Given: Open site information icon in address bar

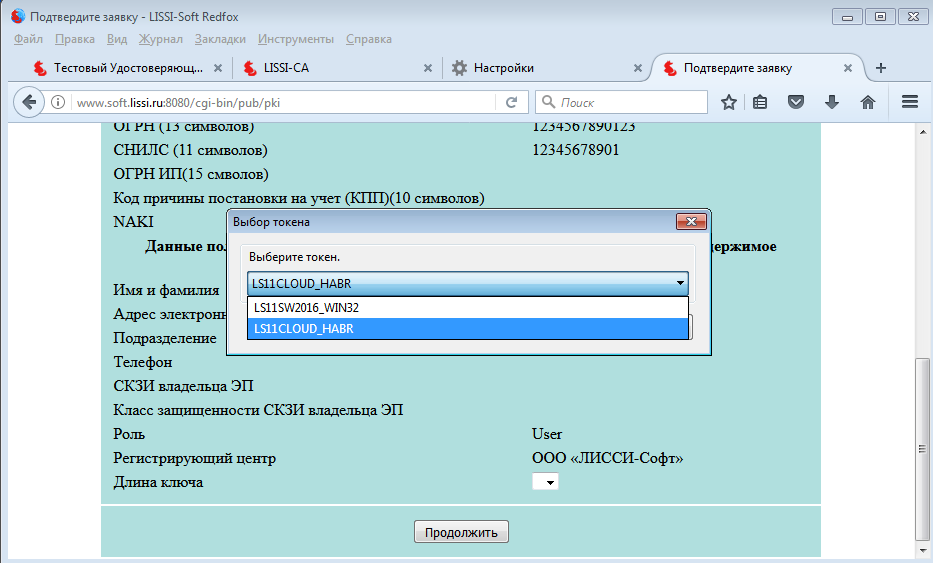Looking at the screenshot, I should 58,102.
